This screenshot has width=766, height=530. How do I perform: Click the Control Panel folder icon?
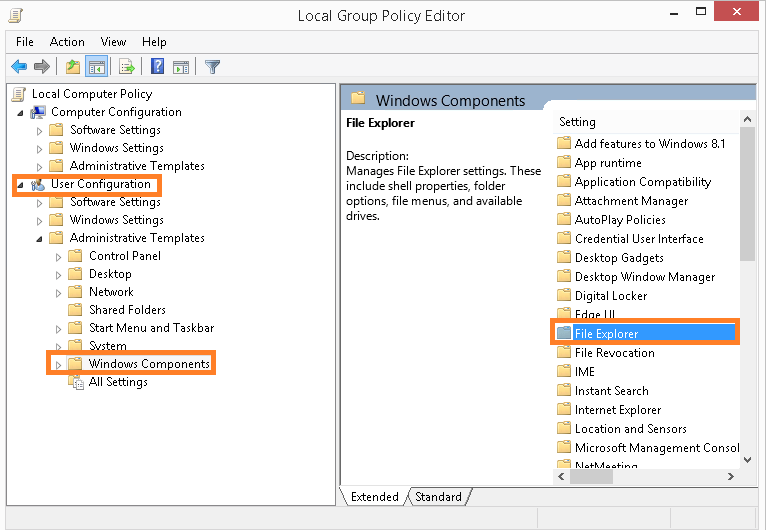[75, 256]
